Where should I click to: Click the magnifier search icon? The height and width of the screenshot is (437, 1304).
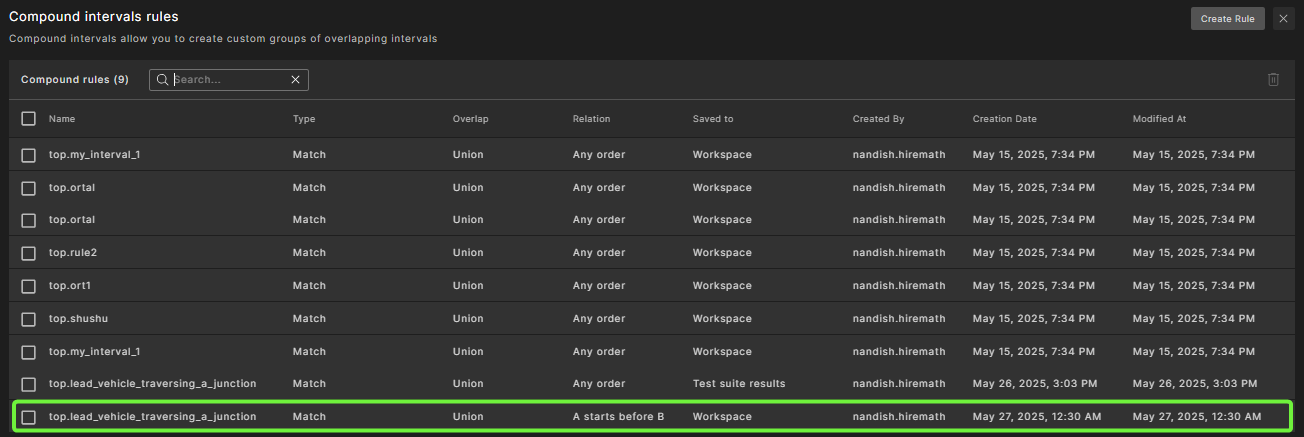pos(162,80)
